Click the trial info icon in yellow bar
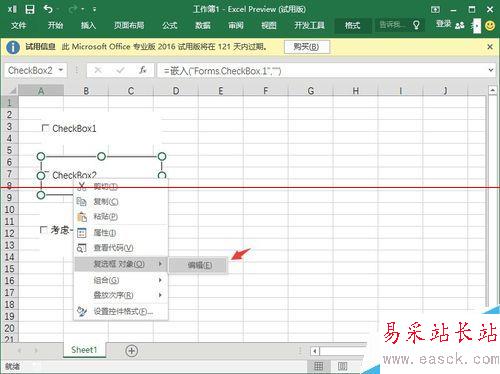The image size is (500, 374). coord(13,47)
